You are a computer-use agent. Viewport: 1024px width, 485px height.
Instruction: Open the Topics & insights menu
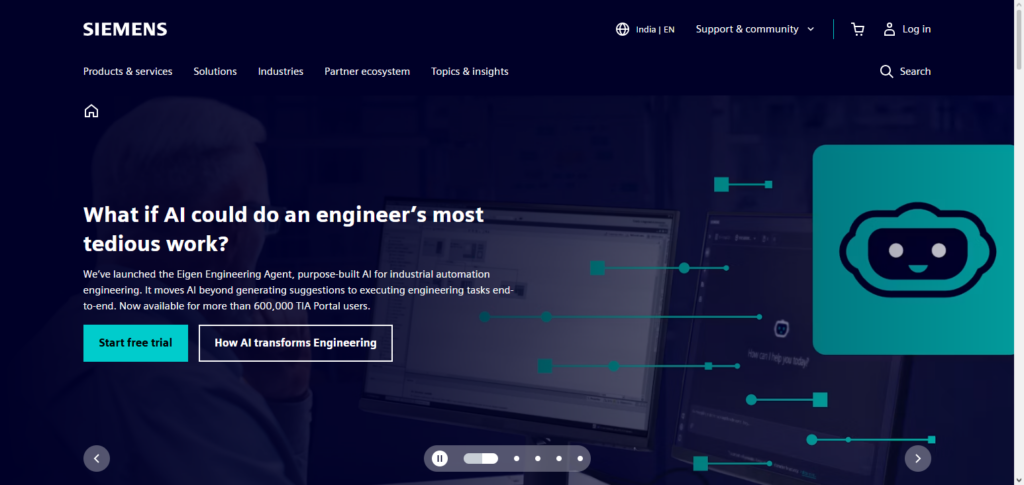click(x=470, y=71)
